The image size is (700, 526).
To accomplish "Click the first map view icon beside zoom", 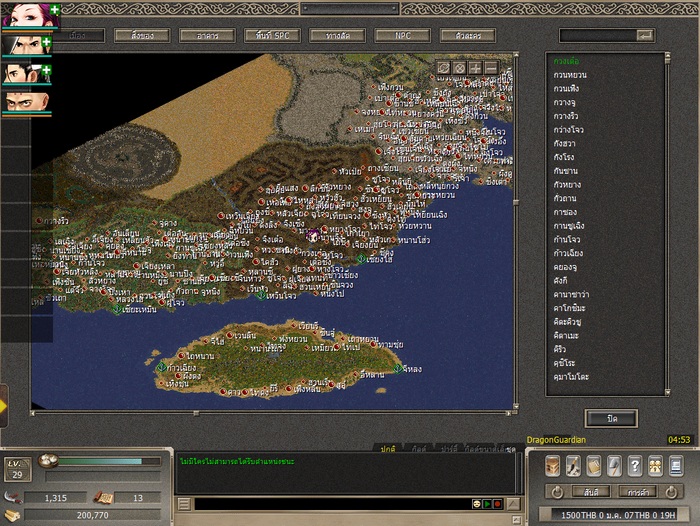I will pyautogui.click(x=443, y=68).
